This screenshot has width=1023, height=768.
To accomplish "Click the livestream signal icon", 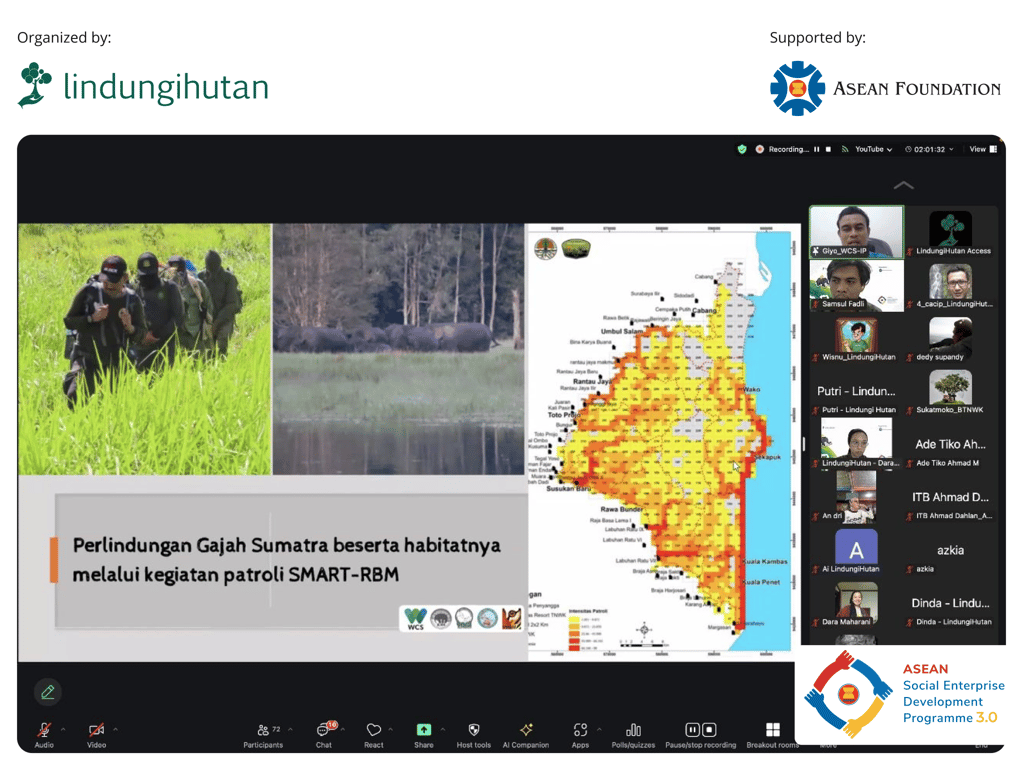I will point(845,149).
